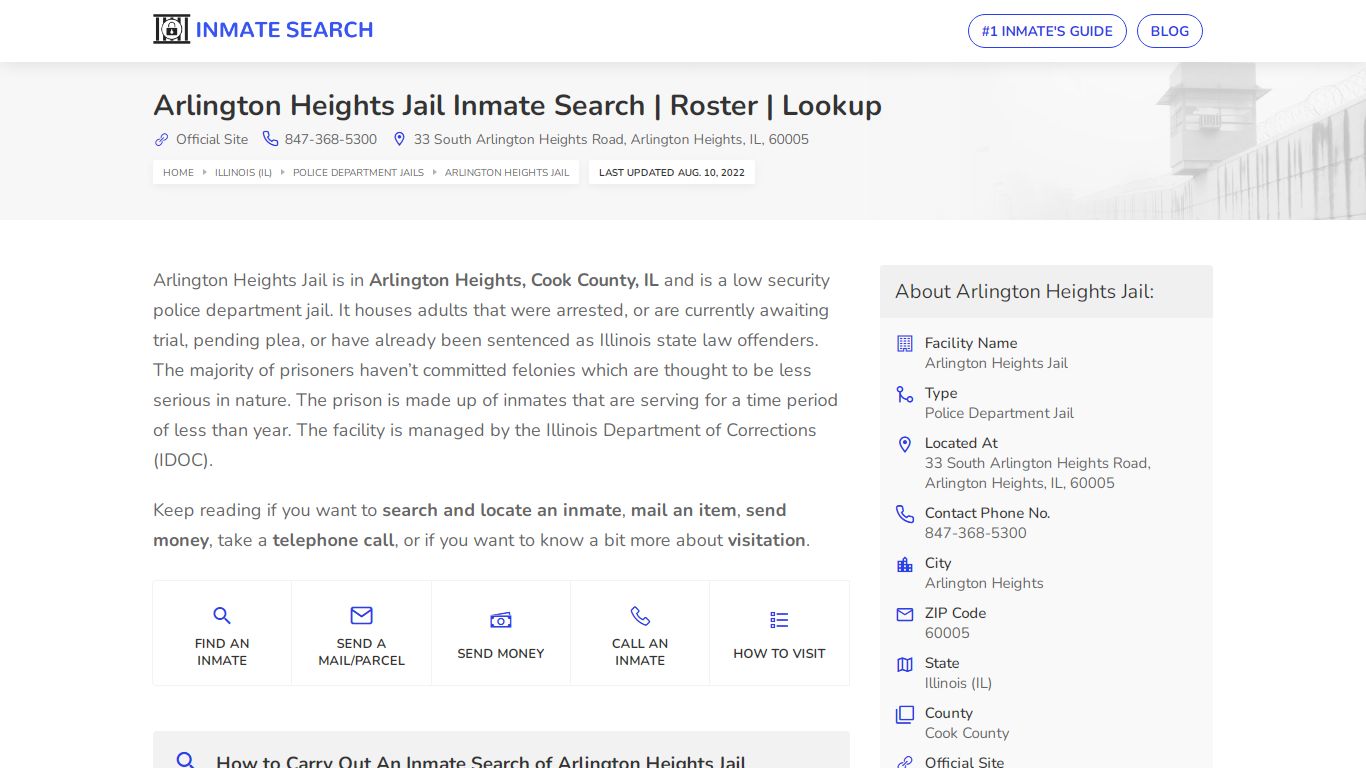Click the Last Updated Aug. 10, 2022 badge

pos(672,172)
